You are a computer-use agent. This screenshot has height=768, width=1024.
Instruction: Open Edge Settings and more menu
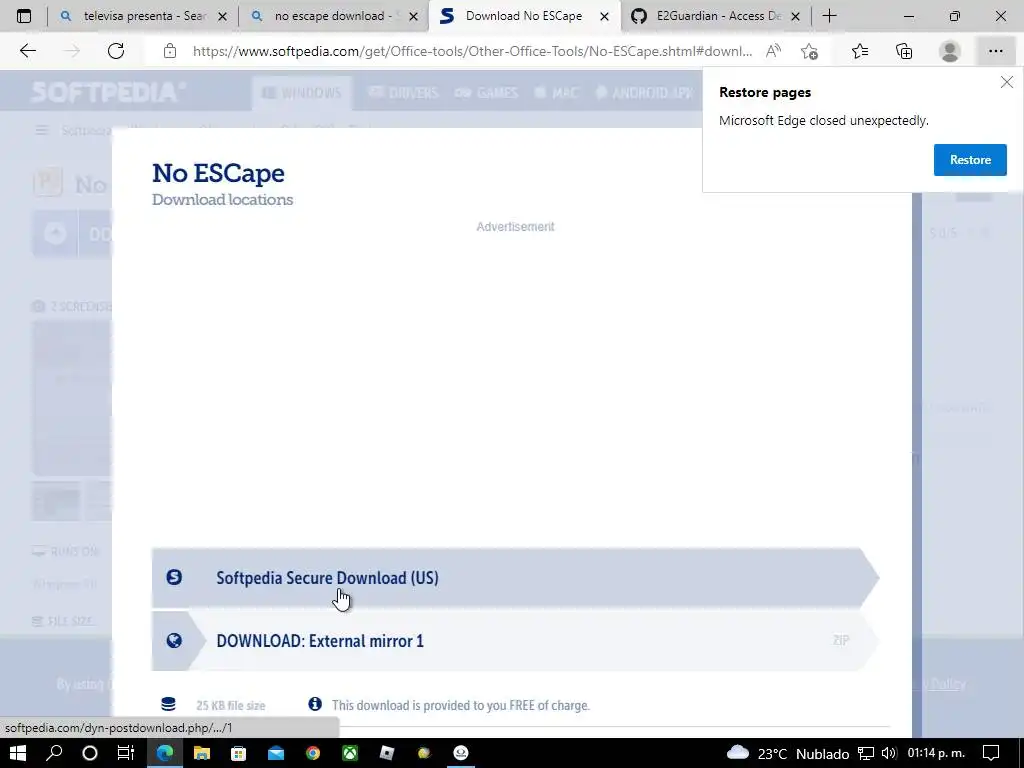995,51
